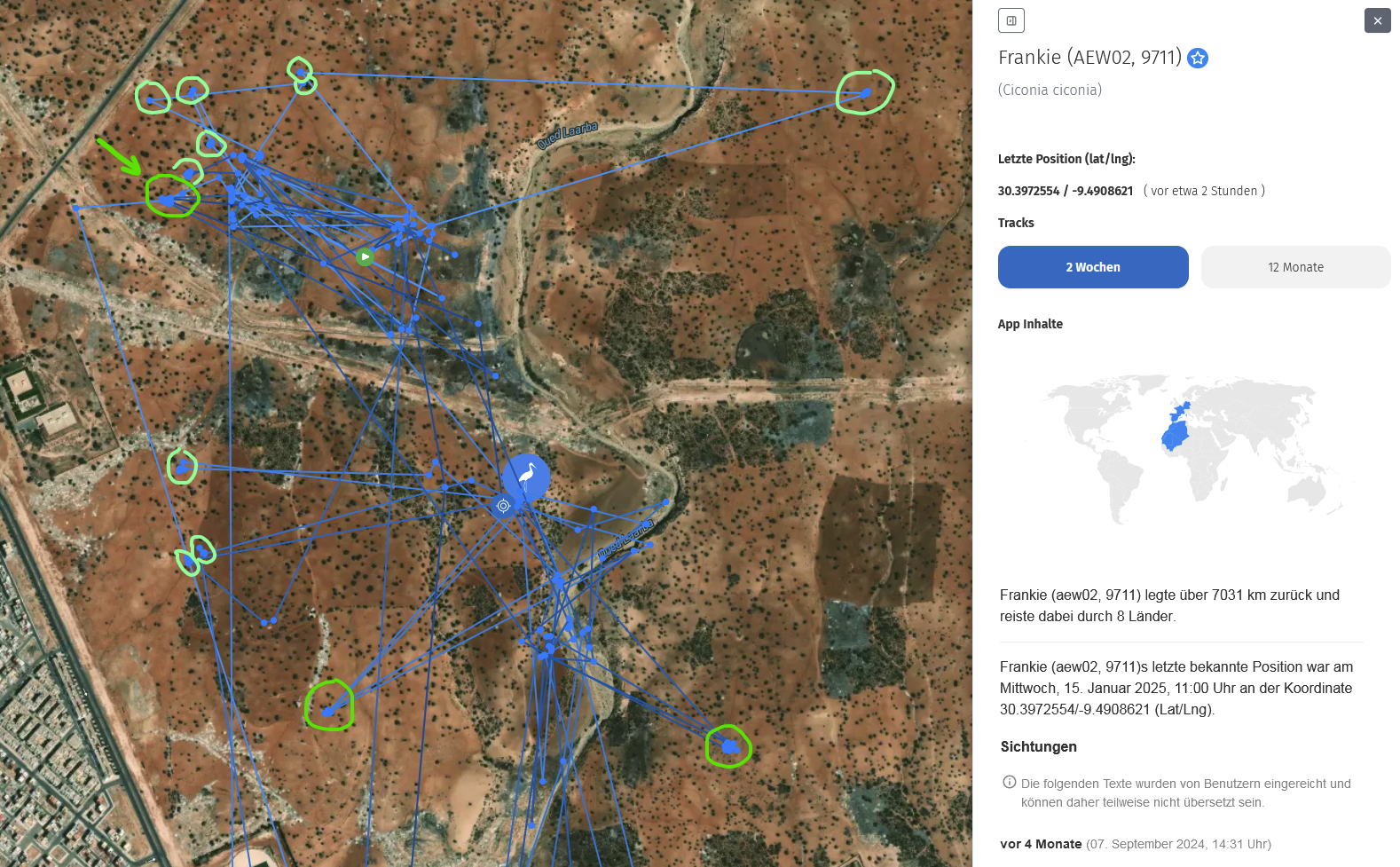Click the white stork map marker
This screenshot has height=867, width=1400.
pos(527,477)
